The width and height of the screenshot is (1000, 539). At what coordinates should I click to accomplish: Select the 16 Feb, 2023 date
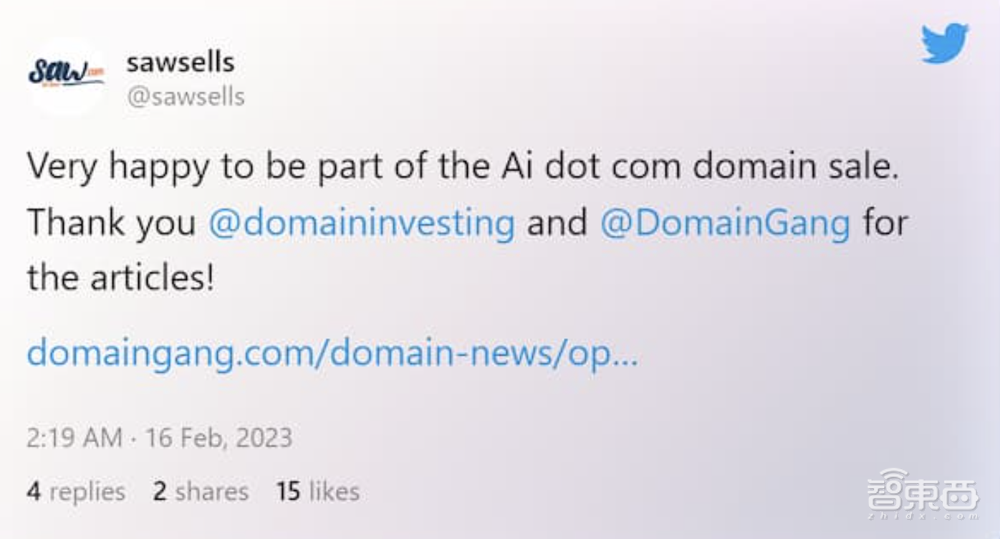tap(218, 438)
